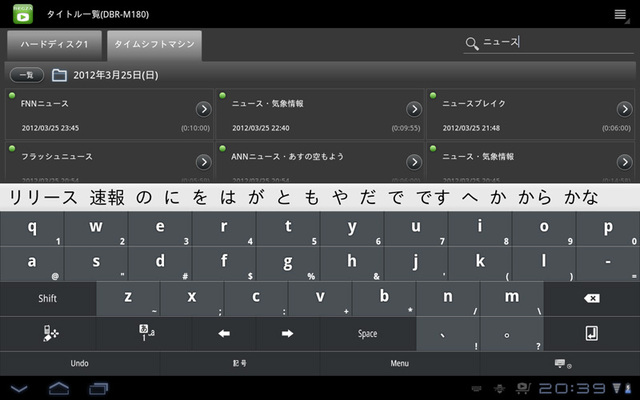Click the search magnifier icon
The width and height of the screenshot is (640, 400).
[x=472, y=44]
